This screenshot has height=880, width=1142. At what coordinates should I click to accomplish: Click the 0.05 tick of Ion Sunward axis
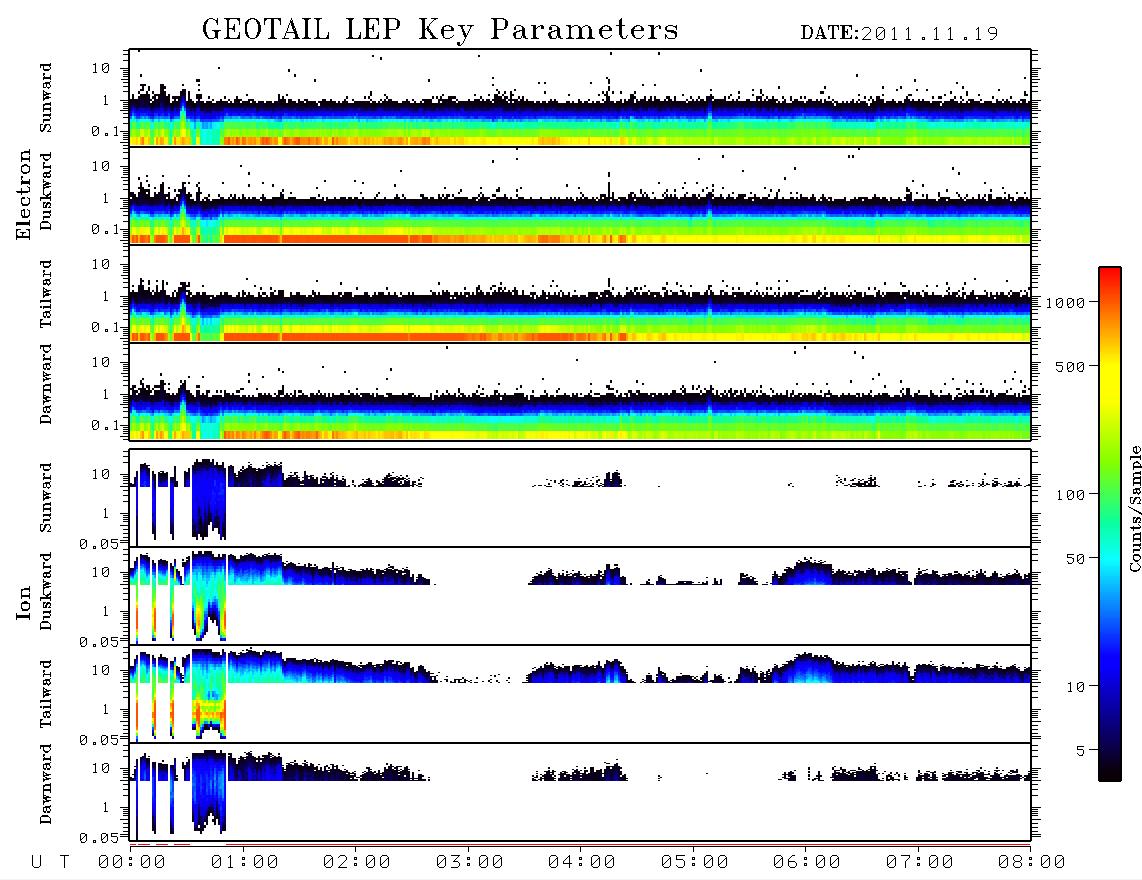98,543
